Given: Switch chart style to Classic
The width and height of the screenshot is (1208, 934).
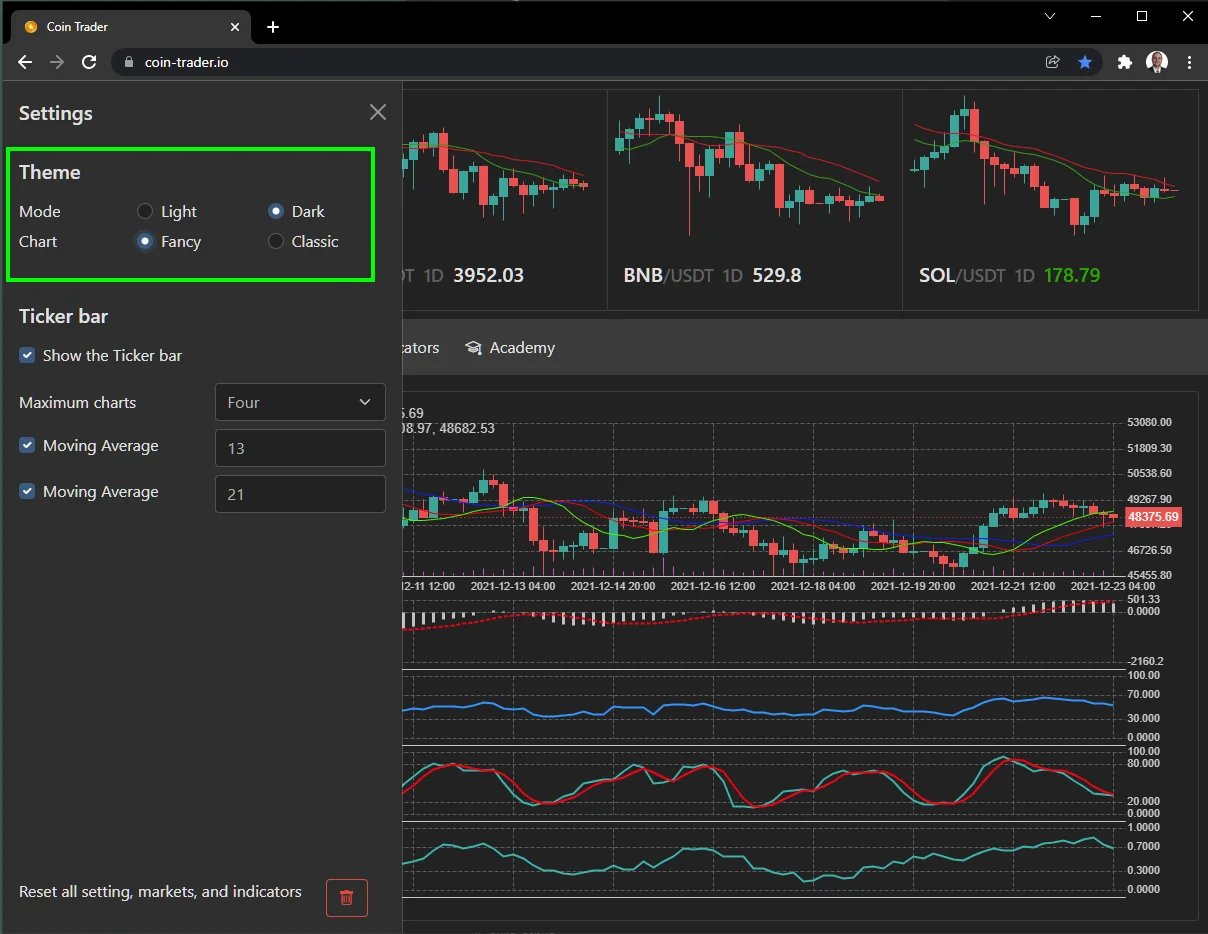Looking at the screenshot, I should [x=275, y=241].
